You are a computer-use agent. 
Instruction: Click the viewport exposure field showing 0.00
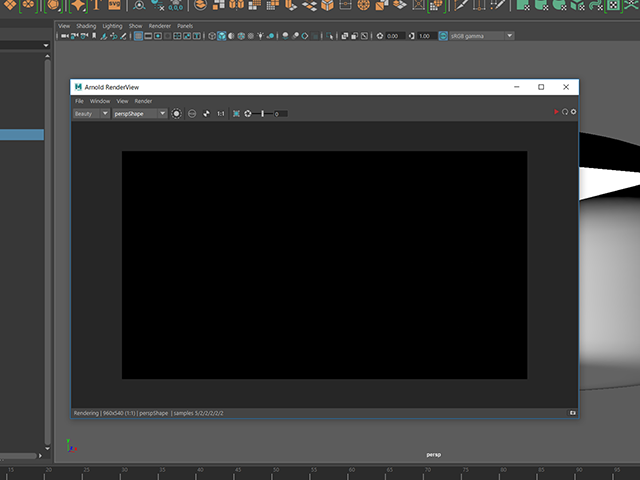pyautogui.click(x=395, y=36)
